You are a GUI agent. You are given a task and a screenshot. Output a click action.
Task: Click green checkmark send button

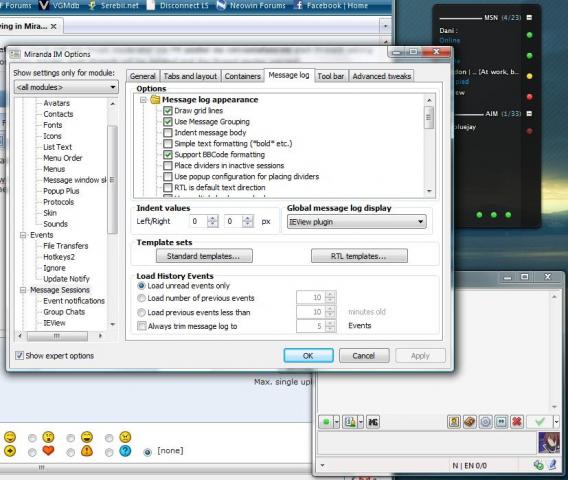pos(539,422)
